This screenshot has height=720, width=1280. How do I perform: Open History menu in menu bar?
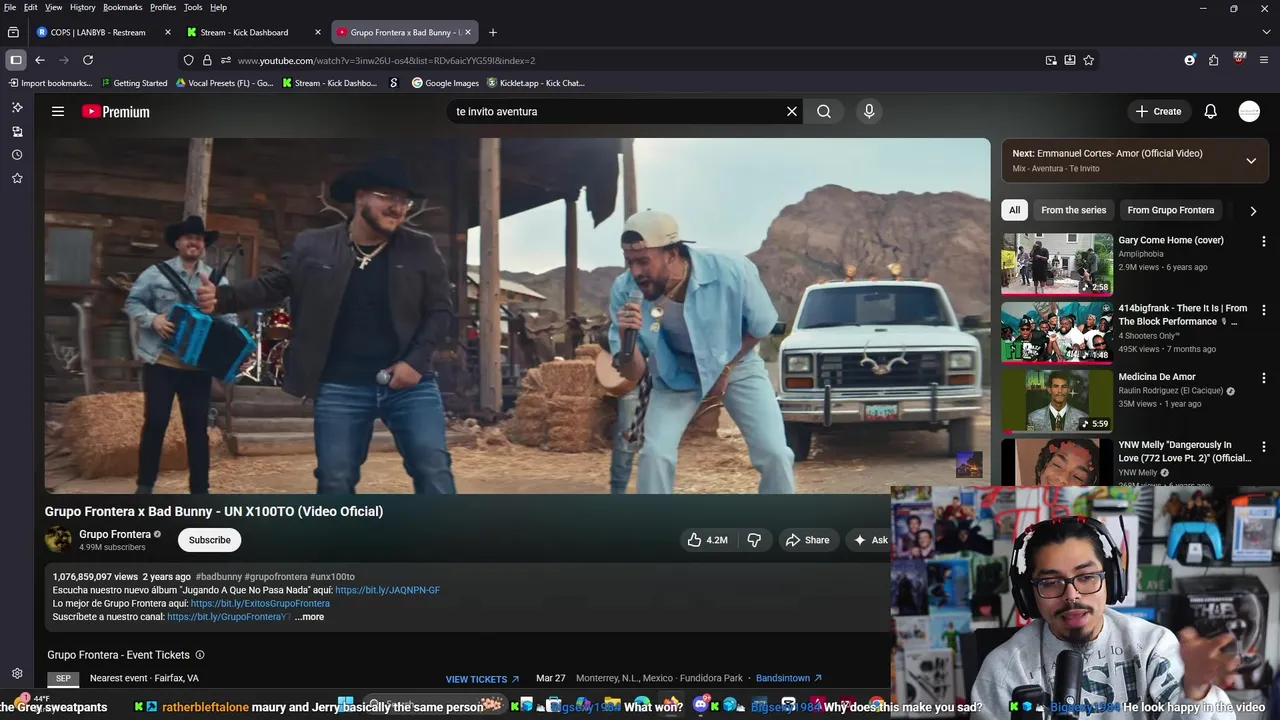pyautogui.click(x=82, y=7)
